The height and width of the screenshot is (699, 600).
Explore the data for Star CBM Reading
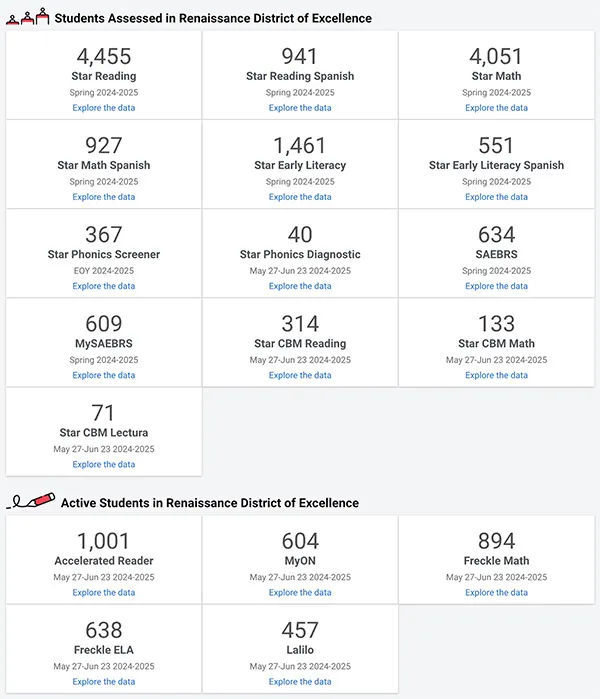[x=300, y=375]
